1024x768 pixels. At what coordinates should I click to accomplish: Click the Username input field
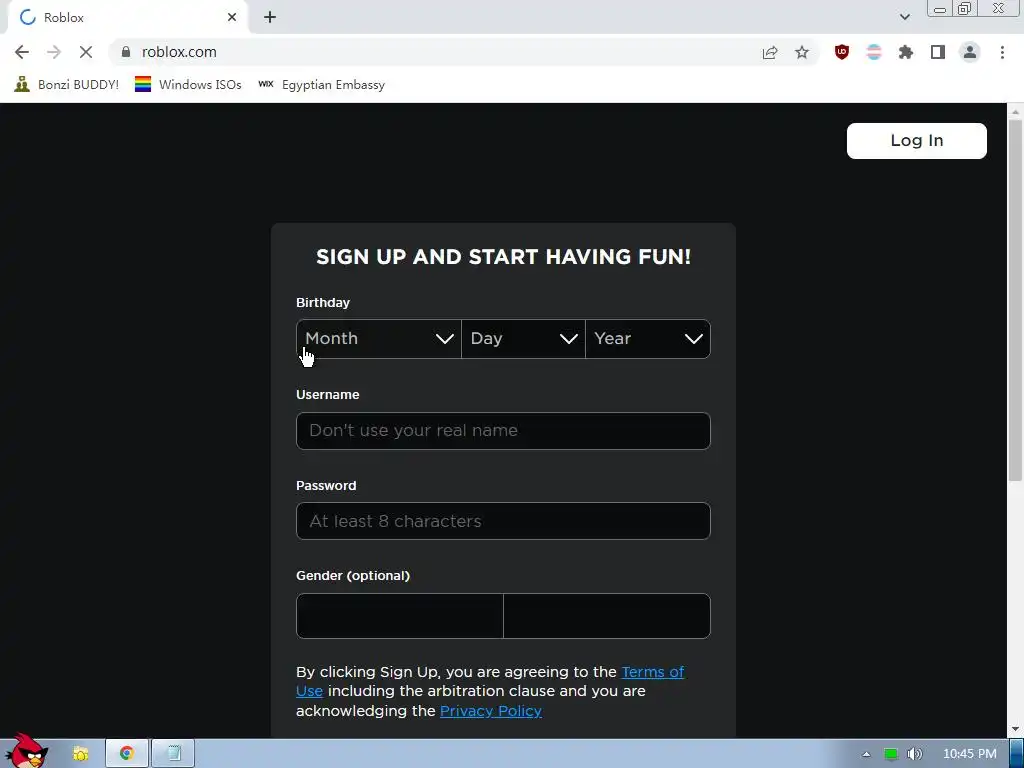click(x=503, y=430)
